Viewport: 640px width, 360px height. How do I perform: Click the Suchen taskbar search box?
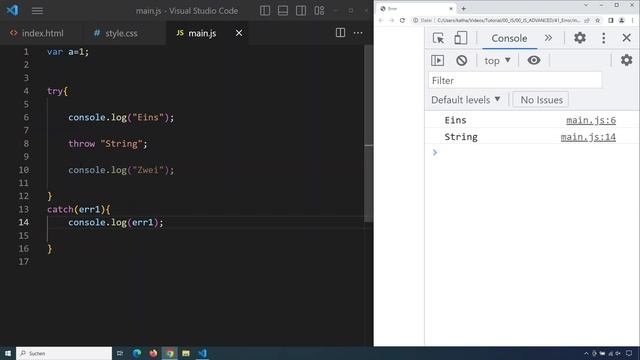click(64, 353)
